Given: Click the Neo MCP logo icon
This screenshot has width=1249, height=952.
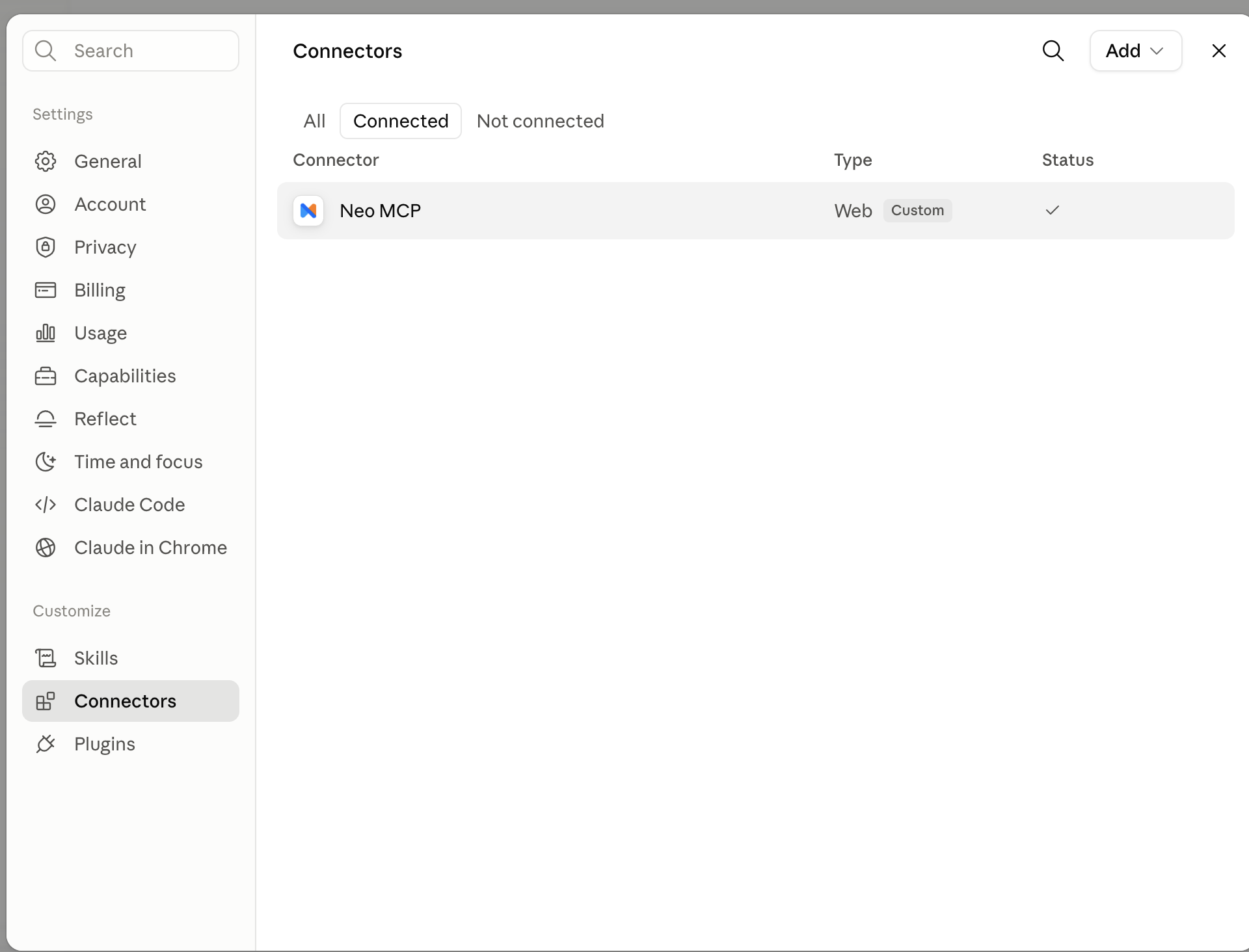Looking at the screenshot, I should point(308,211).
